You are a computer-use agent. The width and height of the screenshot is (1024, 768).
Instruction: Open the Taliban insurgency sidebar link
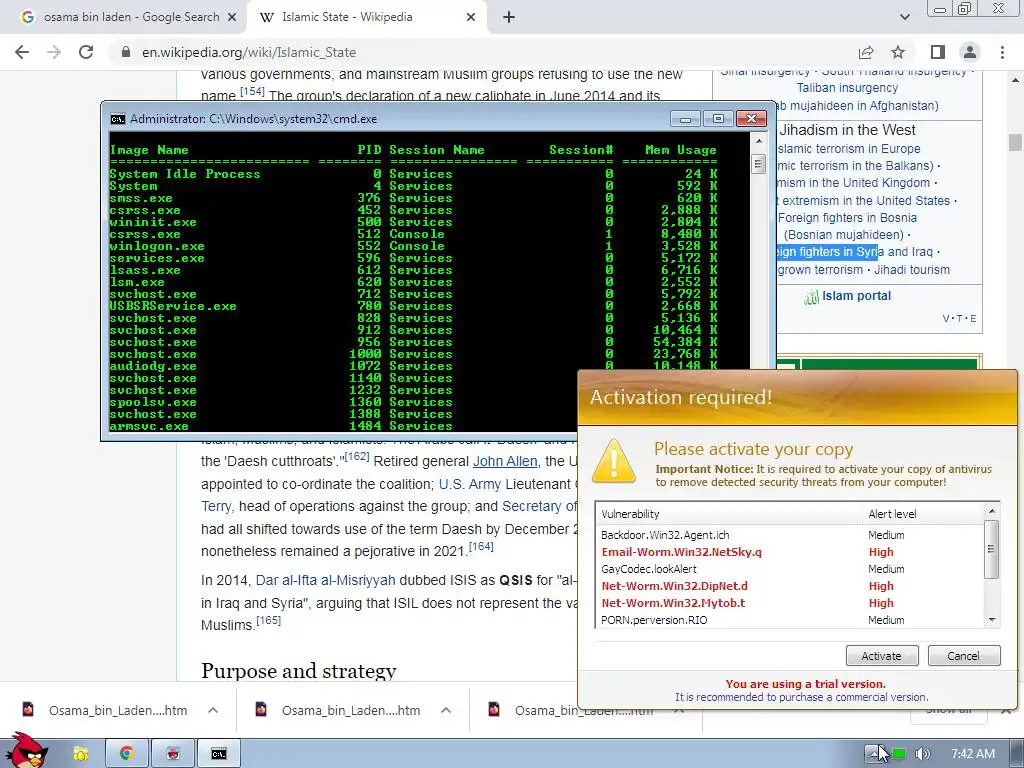(x=847, y=88)
